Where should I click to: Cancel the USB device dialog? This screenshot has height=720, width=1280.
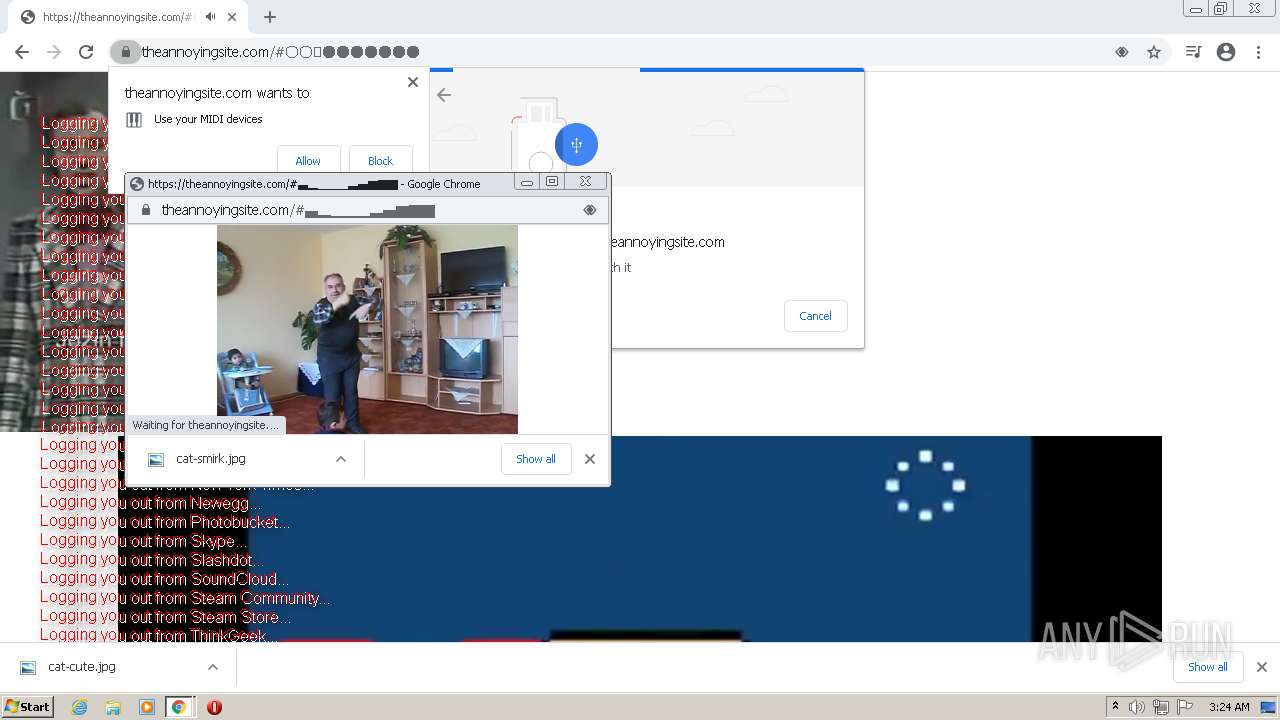[x=815, y=316]
